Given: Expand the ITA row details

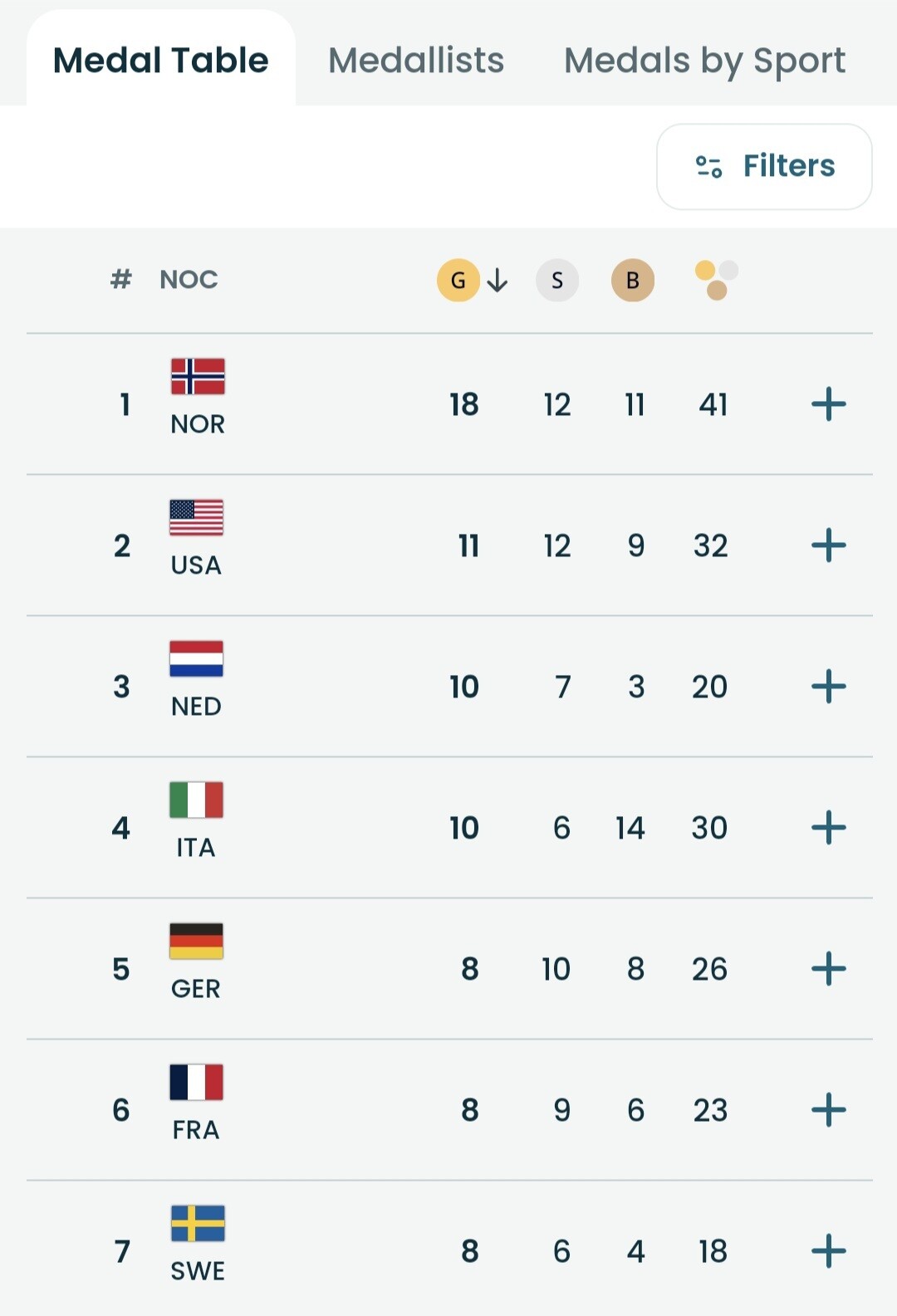Looking at the screenshot, I should 828,828.
